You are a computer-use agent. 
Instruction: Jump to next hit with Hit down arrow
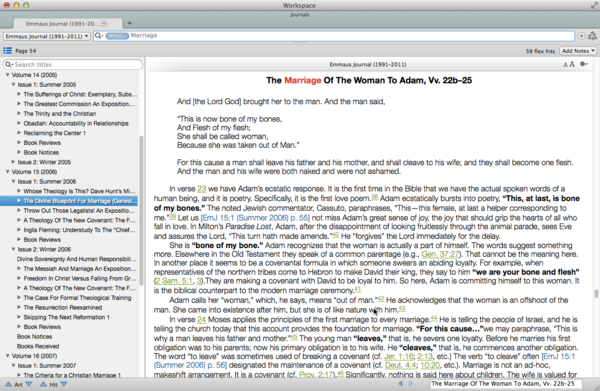coord(64,384)
